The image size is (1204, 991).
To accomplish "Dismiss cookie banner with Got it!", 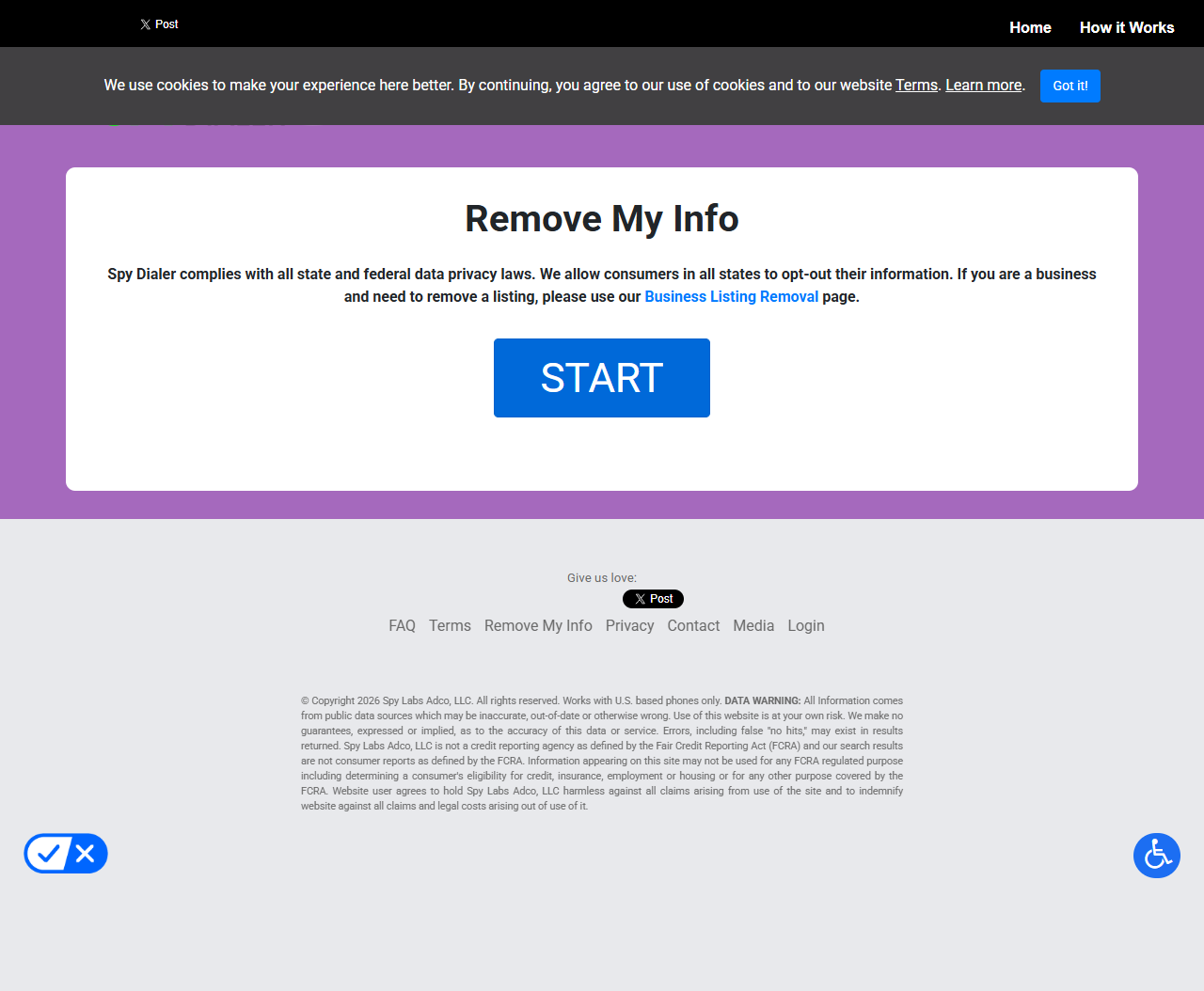I will click(1070, 86).
